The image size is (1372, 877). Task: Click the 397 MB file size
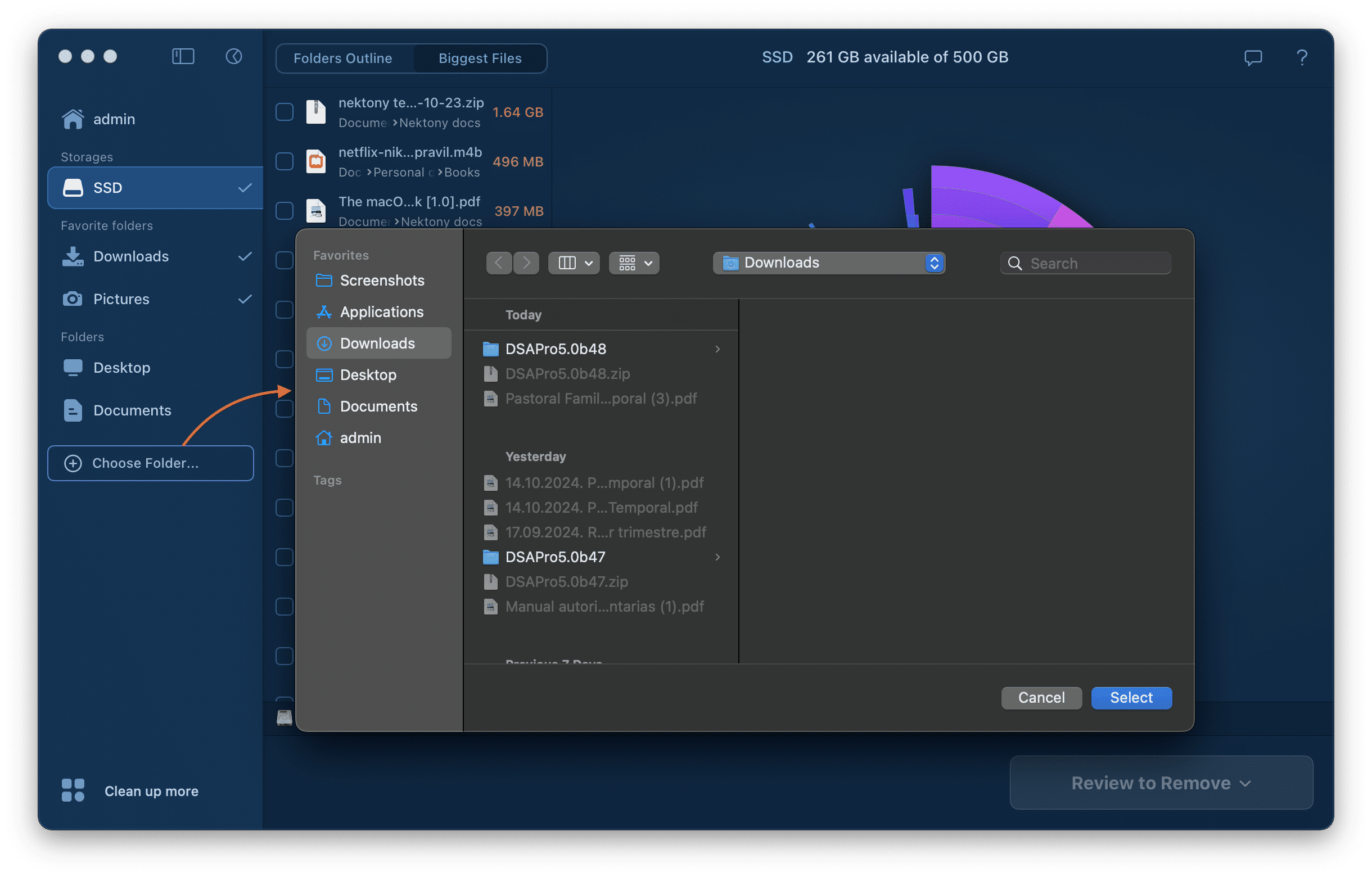tap(518, 211)
